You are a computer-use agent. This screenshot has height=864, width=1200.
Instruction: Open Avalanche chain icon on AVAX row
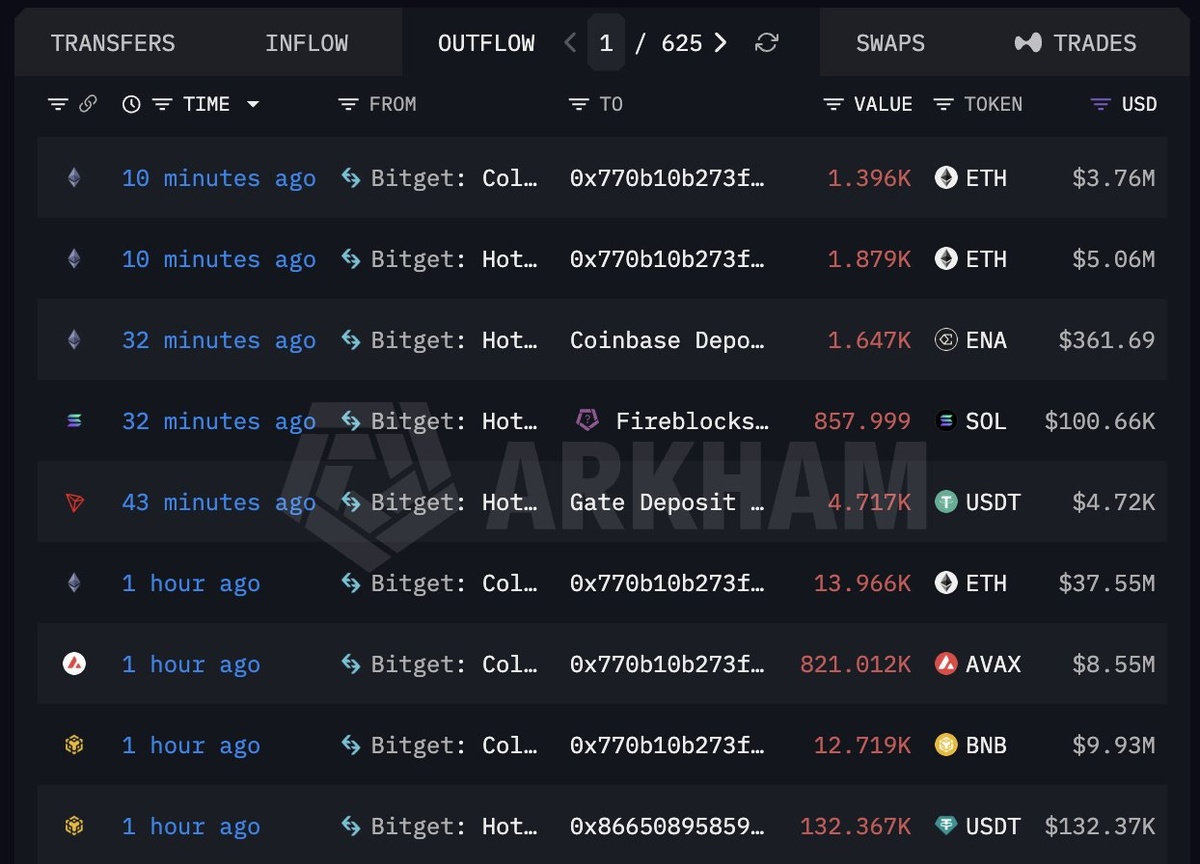[74, 664]
